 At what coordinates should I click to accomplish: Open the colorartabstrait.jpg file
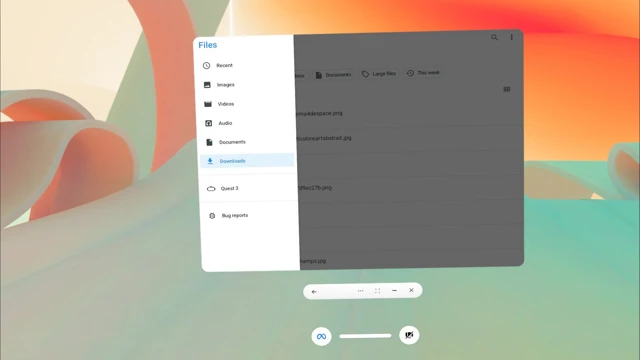325,138
